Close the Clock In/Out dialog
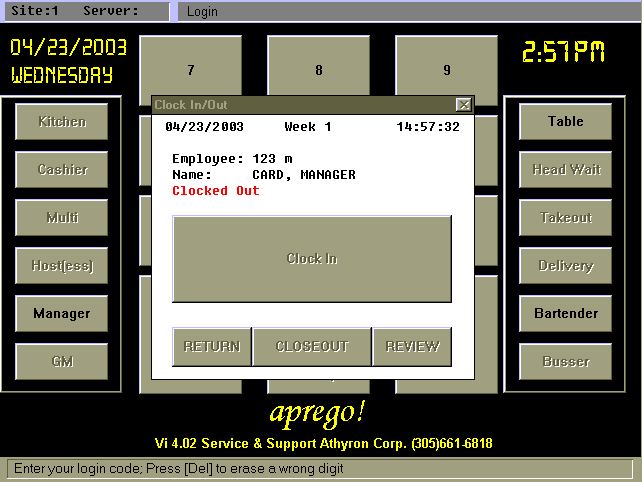Viewport: 642px width, 482px height. pos(463,105)
